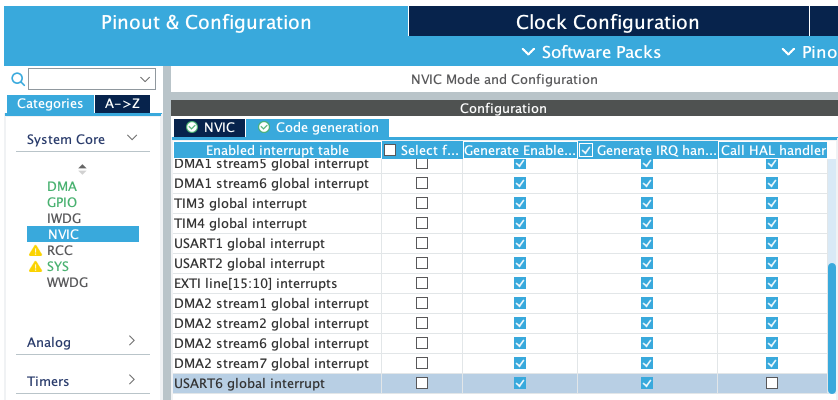Select GPIO in System Core list
The width and height of the screenshot is (838, 400).
[61, 202]
